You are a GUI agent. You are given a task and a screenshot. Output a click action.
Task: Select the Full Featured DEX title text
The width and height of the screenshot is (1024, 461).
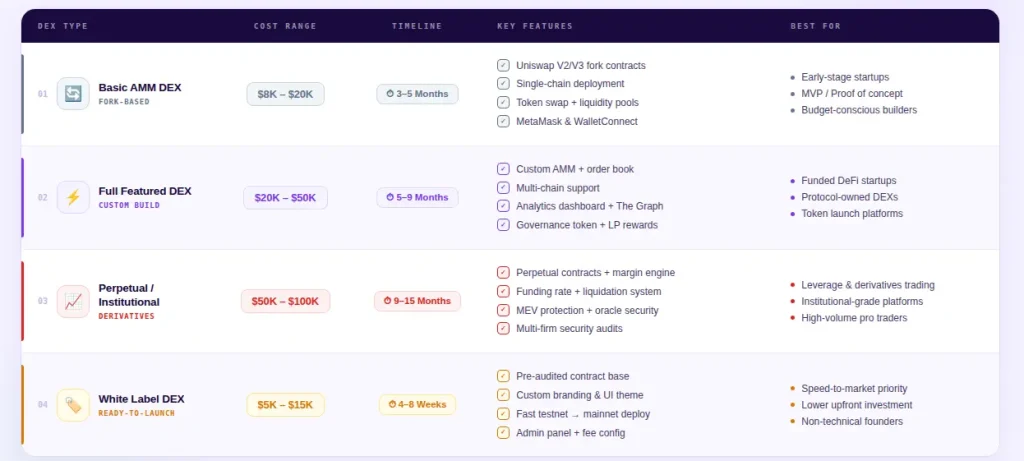(x=144, y=191)
